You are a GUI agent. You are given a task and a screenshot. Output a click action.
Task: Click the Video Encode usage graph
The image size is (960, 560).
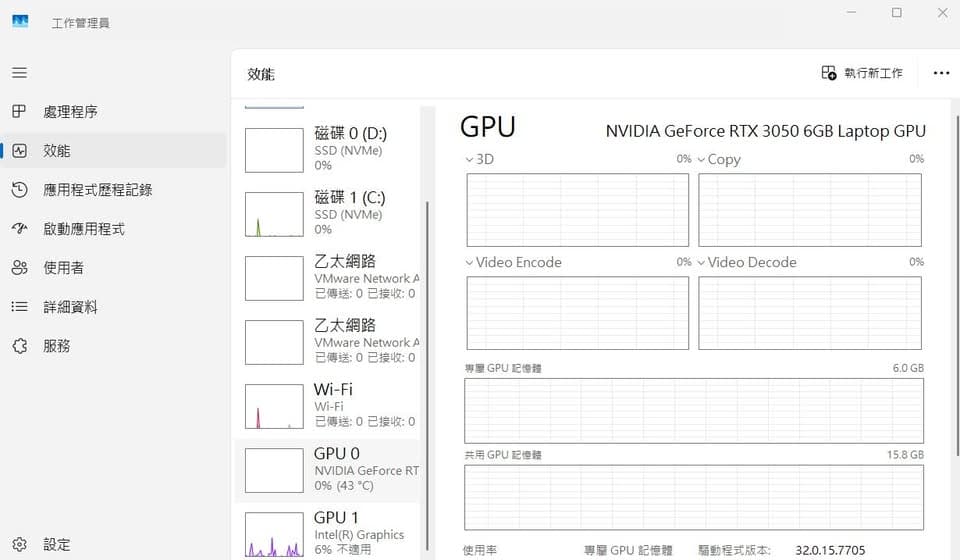pos(577,313)
